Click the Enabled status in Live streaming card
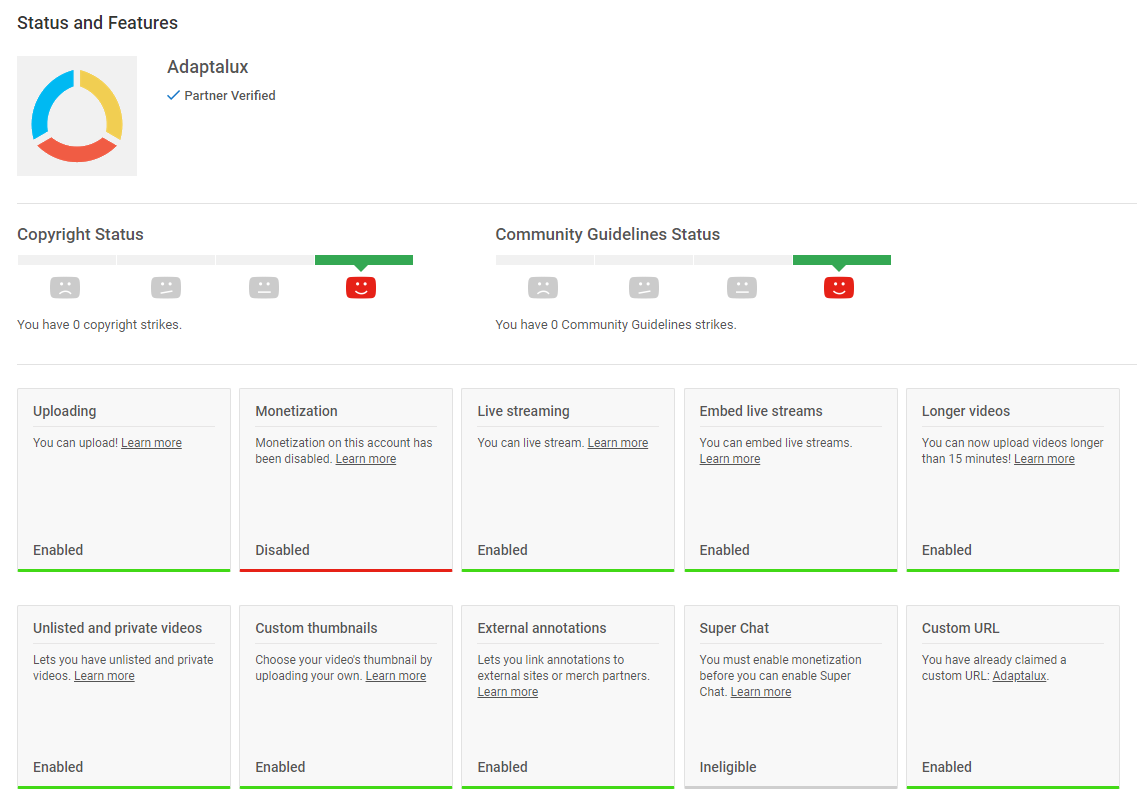Viewport: 1147px width, 802px height. pyautogui.click(x=503, y=550)
